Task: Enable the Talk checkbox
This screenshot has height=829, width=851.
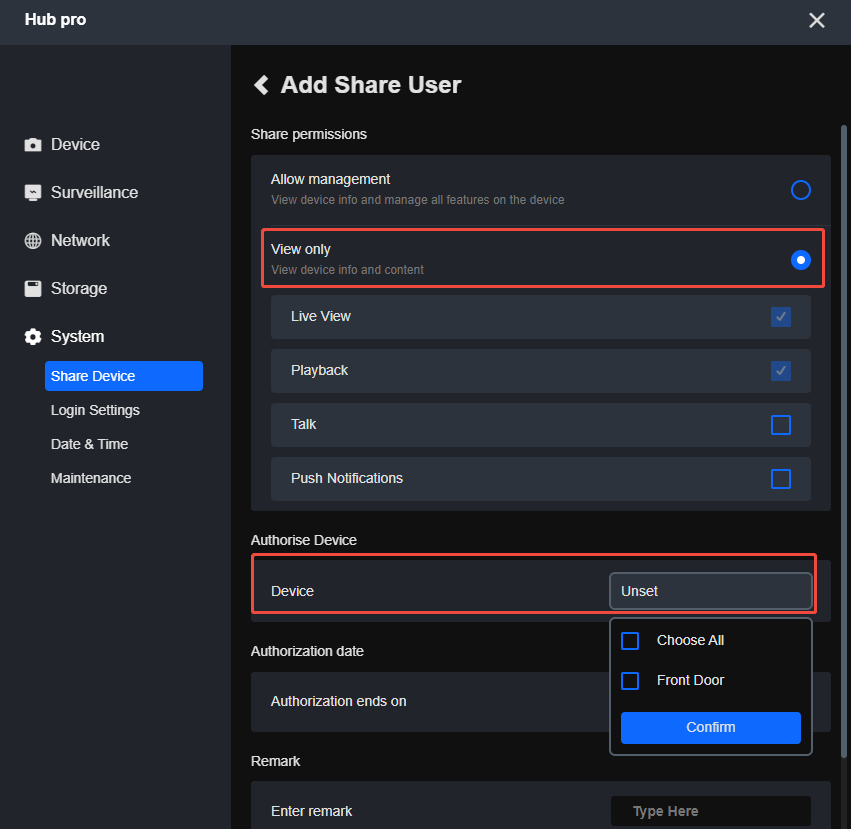Action: tap(780, 425)
